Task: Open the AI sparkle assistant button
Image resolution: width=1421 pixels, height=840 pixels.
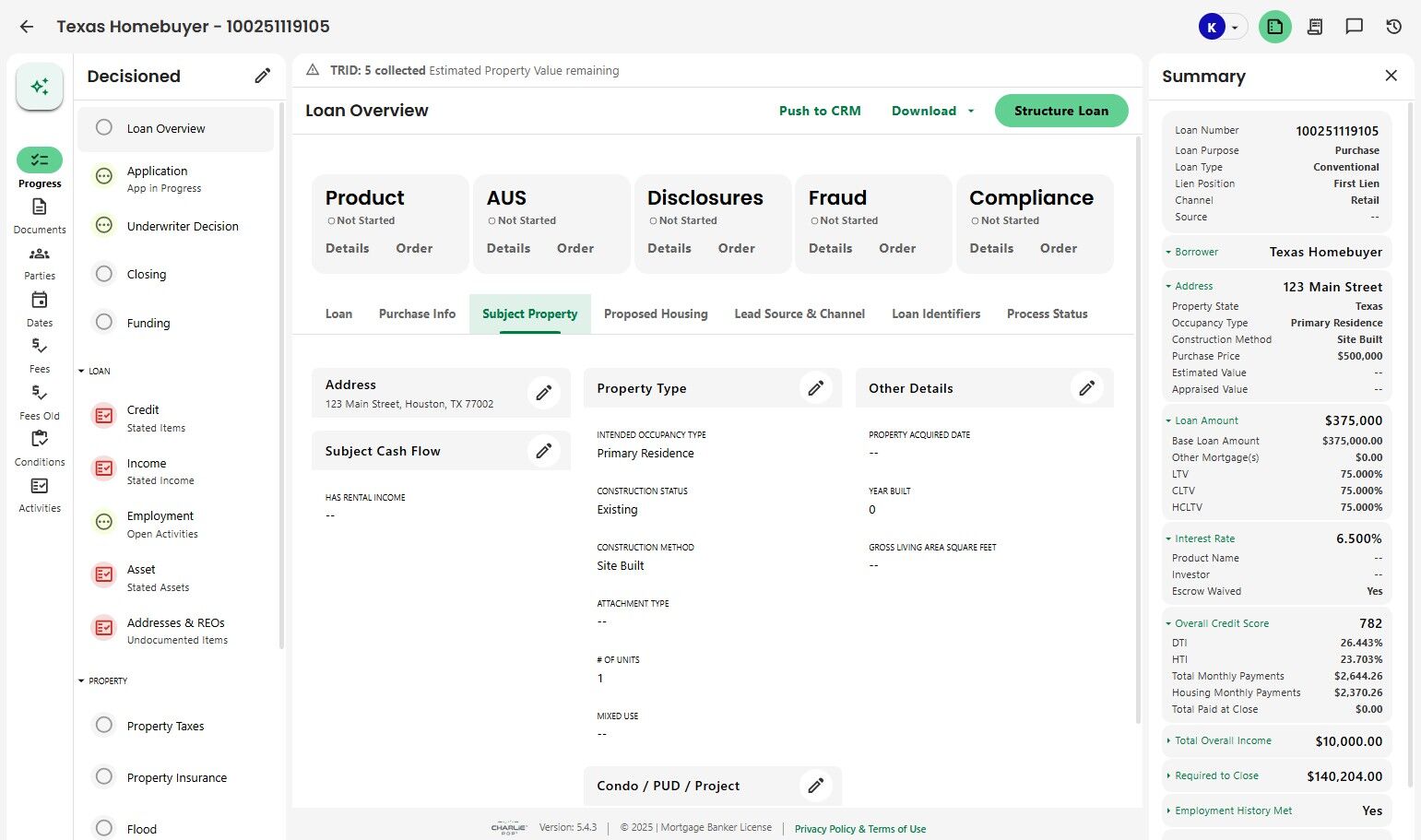Action: click(x=40, y=87)
